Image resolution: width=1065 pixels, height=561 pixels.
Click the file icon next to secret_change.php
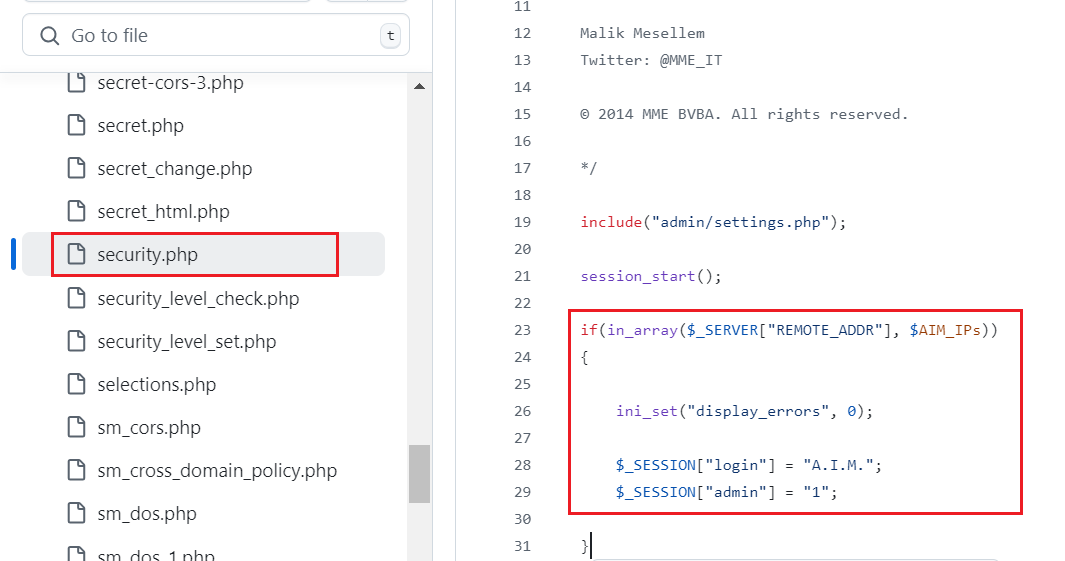point(76,169)
